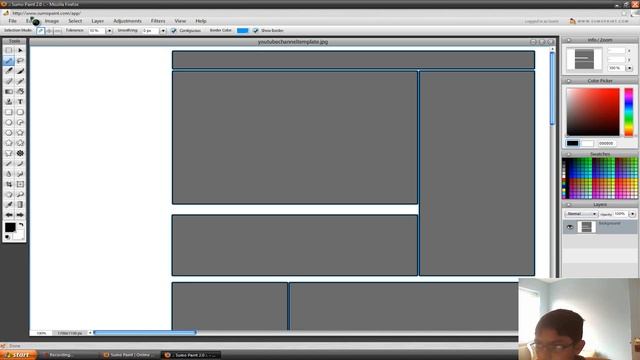Choose the second Selection Mode icon
Viewport: 640px width, 360px height.
[x=49, y=31]
